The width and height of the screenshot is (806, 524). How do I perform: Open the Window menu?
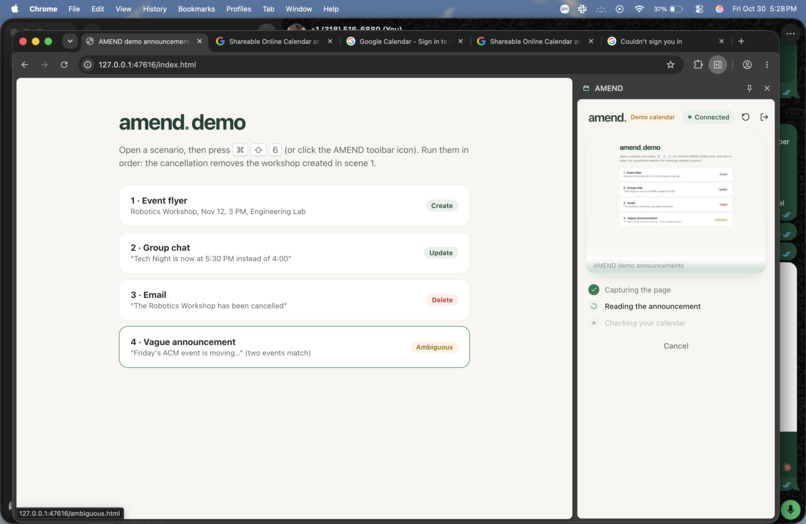tap(299, 9)
